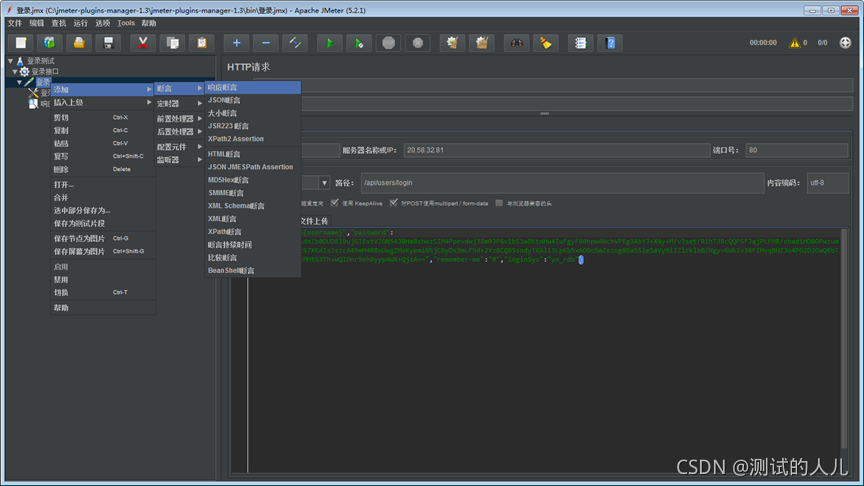Start the test with green play icon
This screenshot has height=486, width=864.
330,43
